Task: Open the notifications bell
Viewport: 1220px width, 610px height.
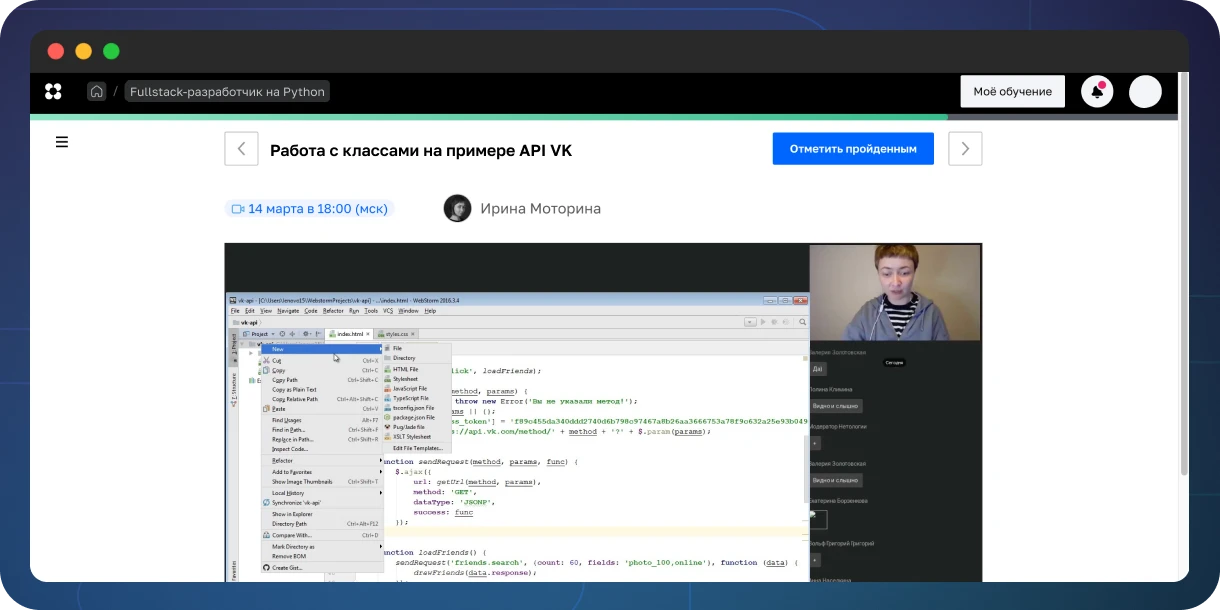Action: (1097, 92)
